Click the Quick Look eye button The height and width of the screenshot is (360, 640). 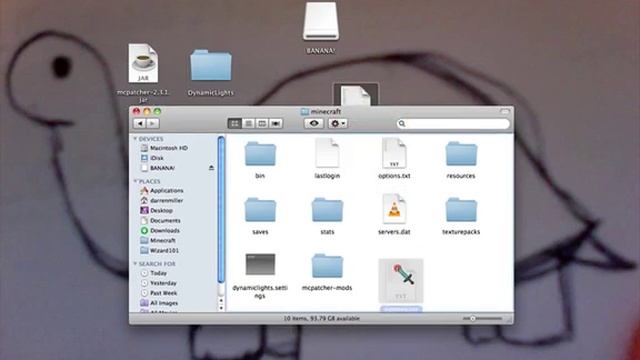(x=314, y=123)
